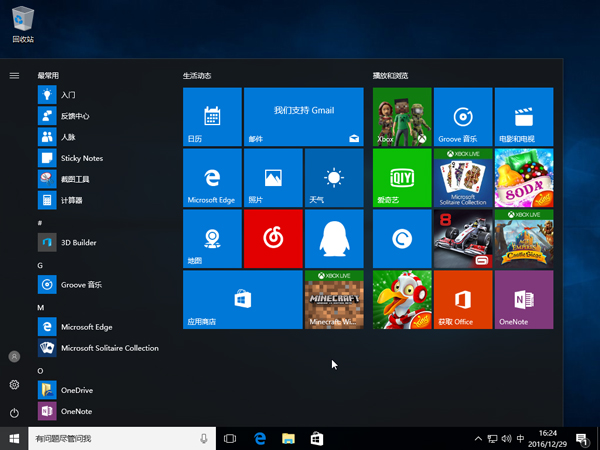The height and width of the screenshot is (450, 600).
Task: Open Calculator (计算器) from the app list
Action: [x=71, y=200]
